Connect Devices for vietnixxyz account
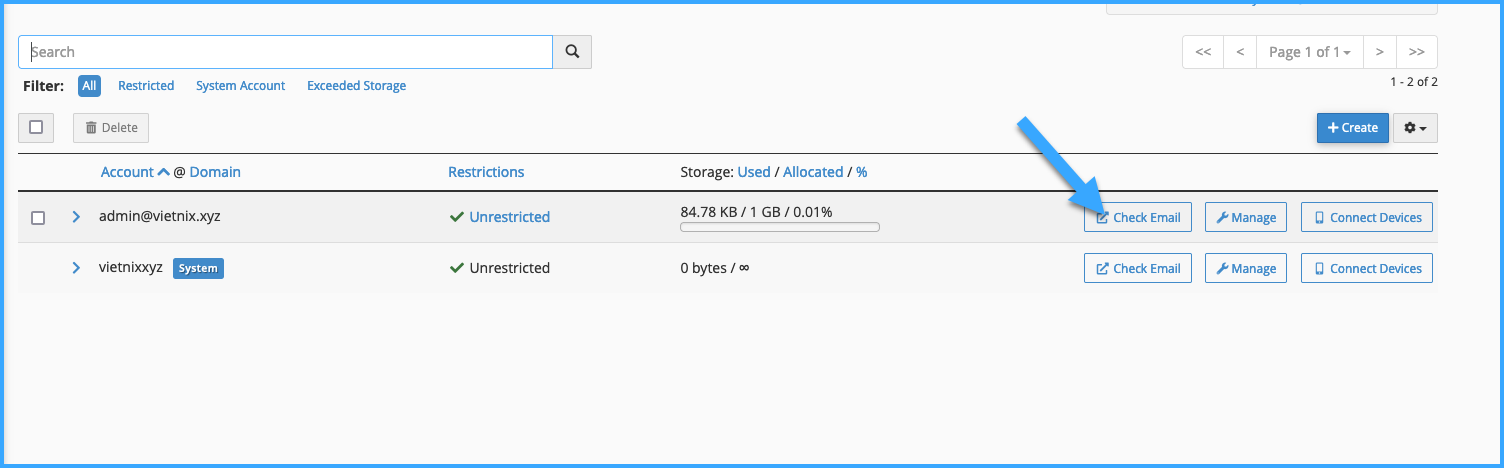The height and width of the screenshot is (468, 1504). (x=1367, y=268)
